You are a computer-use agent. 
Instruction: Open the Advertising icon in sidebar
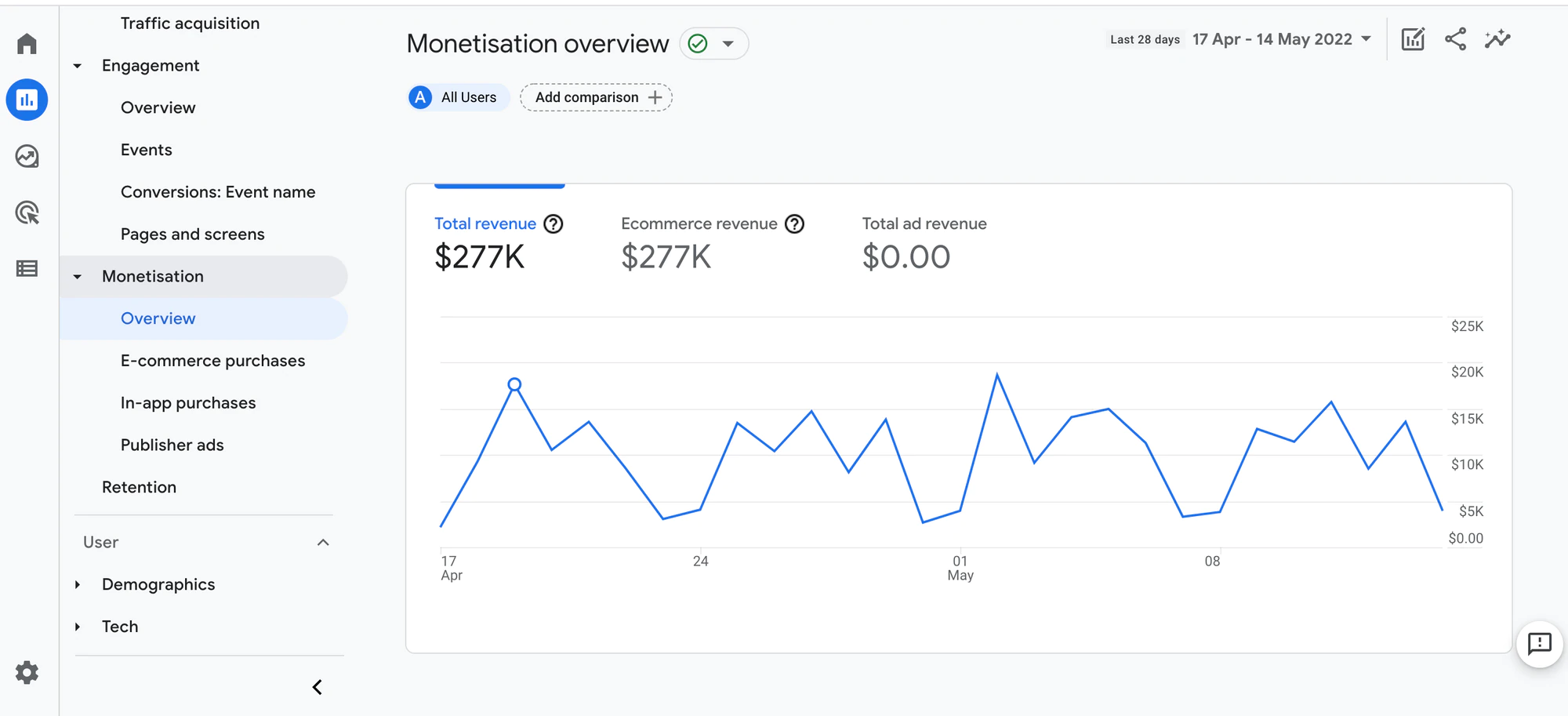click(x=27, y=213)
